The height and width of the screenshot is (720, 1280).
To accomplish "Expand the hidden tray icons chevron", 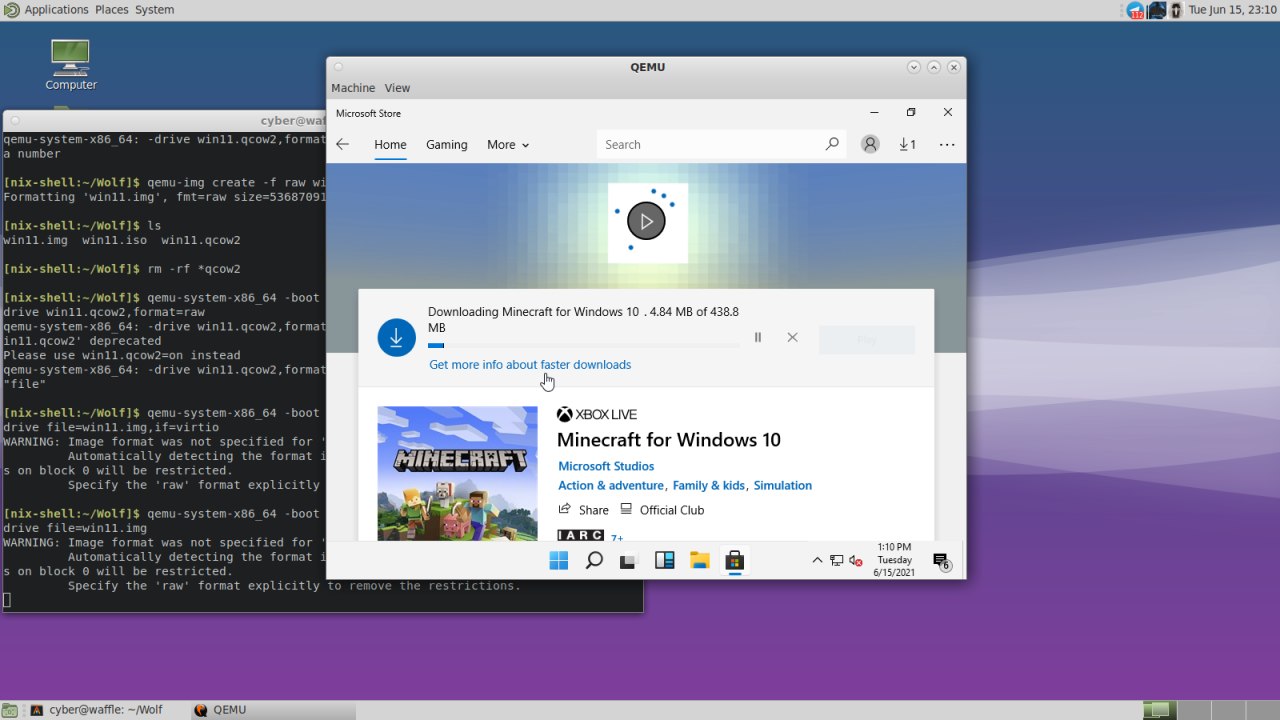I will pos(817,560).
